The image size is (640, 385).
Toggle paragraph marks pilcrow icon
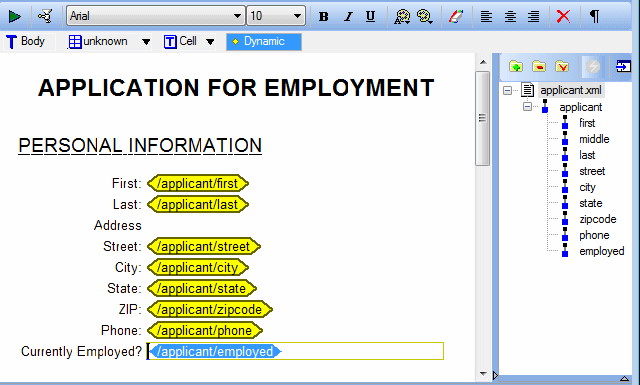pos(595,16)
